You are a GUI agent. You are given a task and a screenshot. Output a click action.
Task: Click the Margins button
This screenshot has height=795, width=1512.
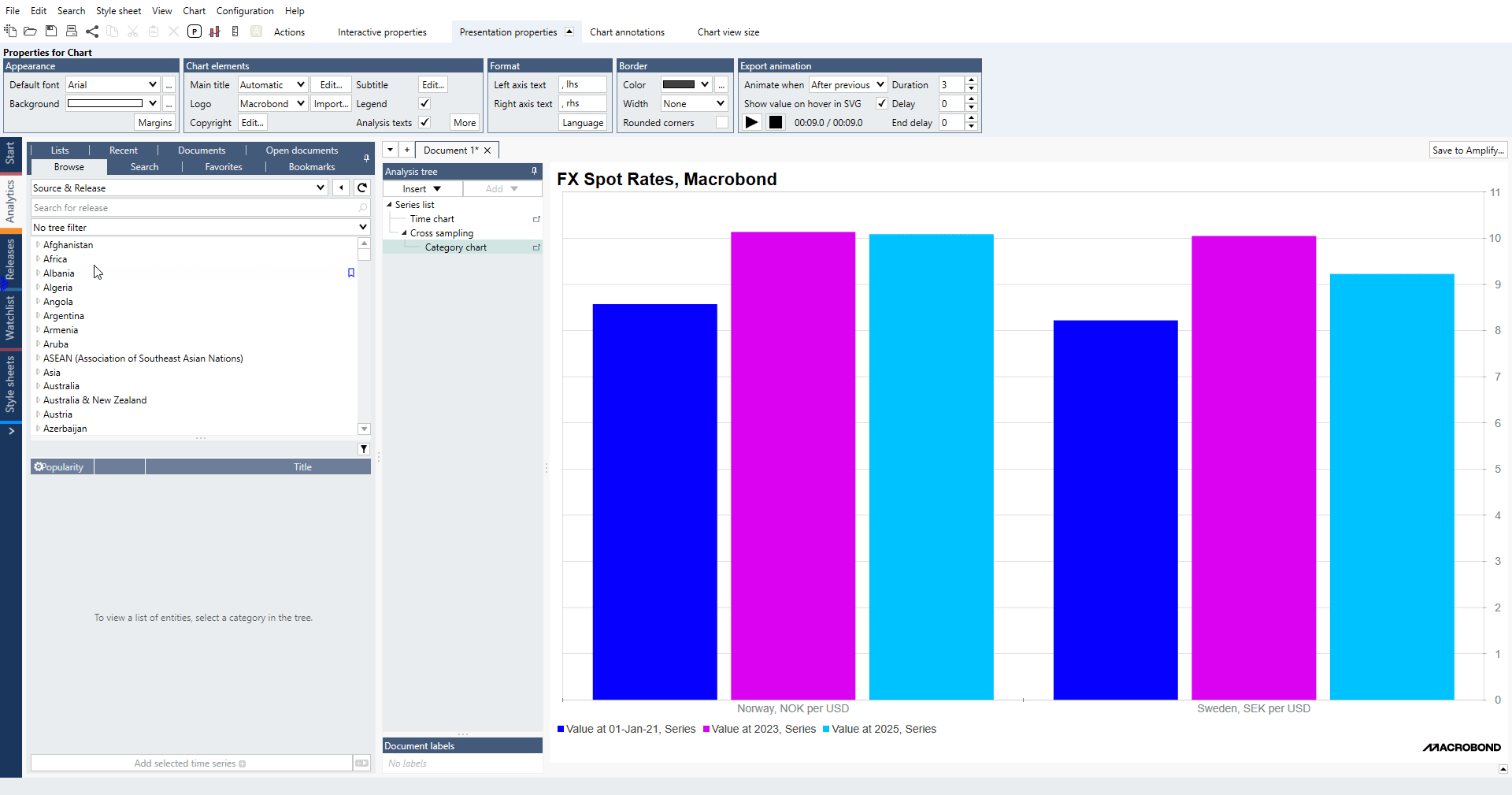(154, 122)
